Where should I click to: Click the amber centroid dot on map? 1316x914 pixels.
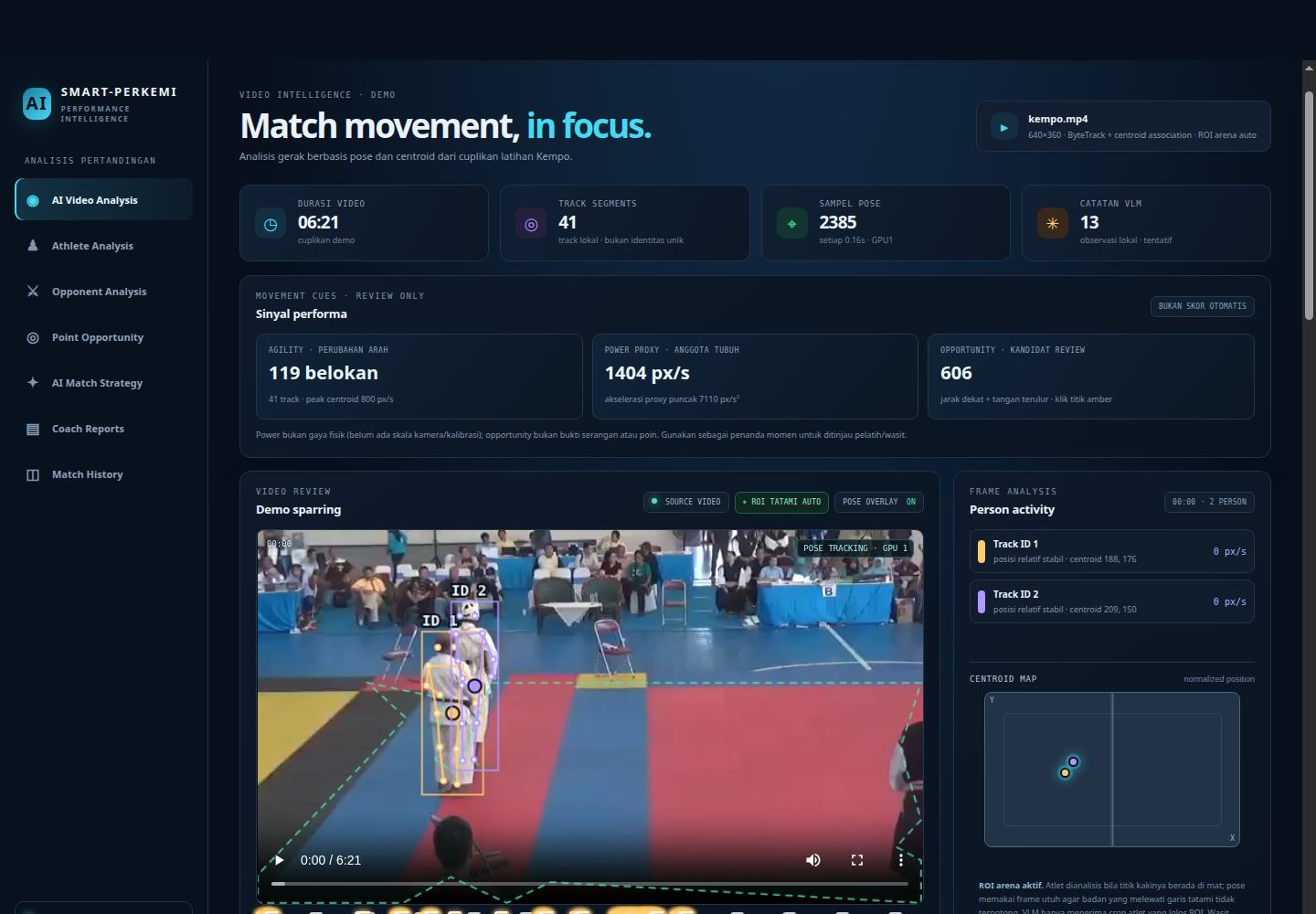tap(1065, 773)
